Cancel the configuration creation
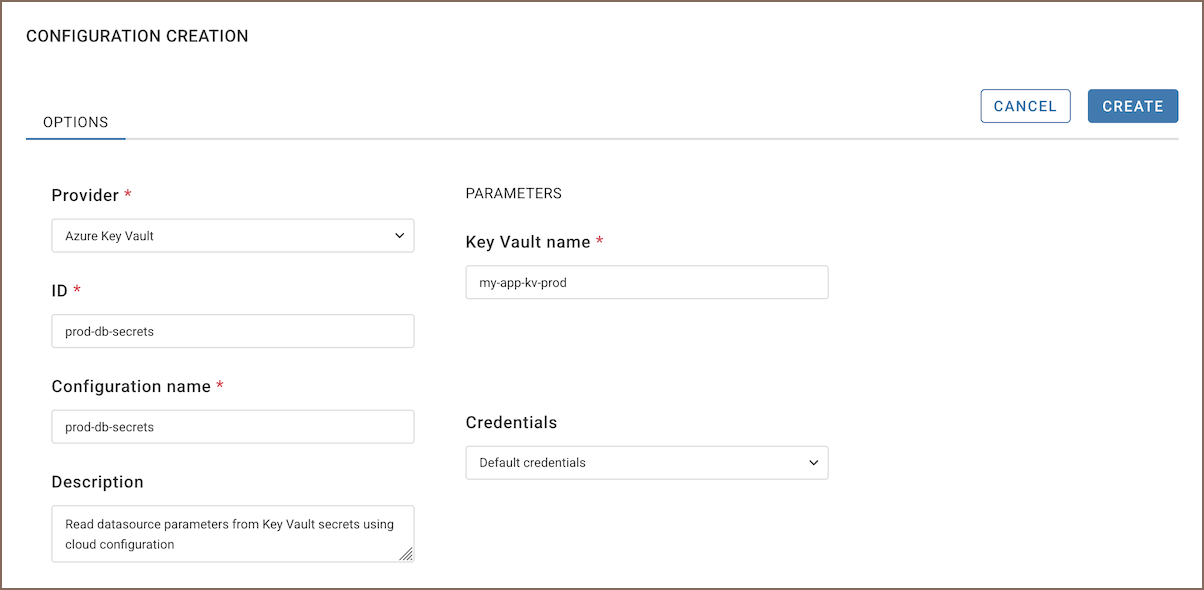The width and height of the screenshot is (1204, 590). coord(1025,106)
